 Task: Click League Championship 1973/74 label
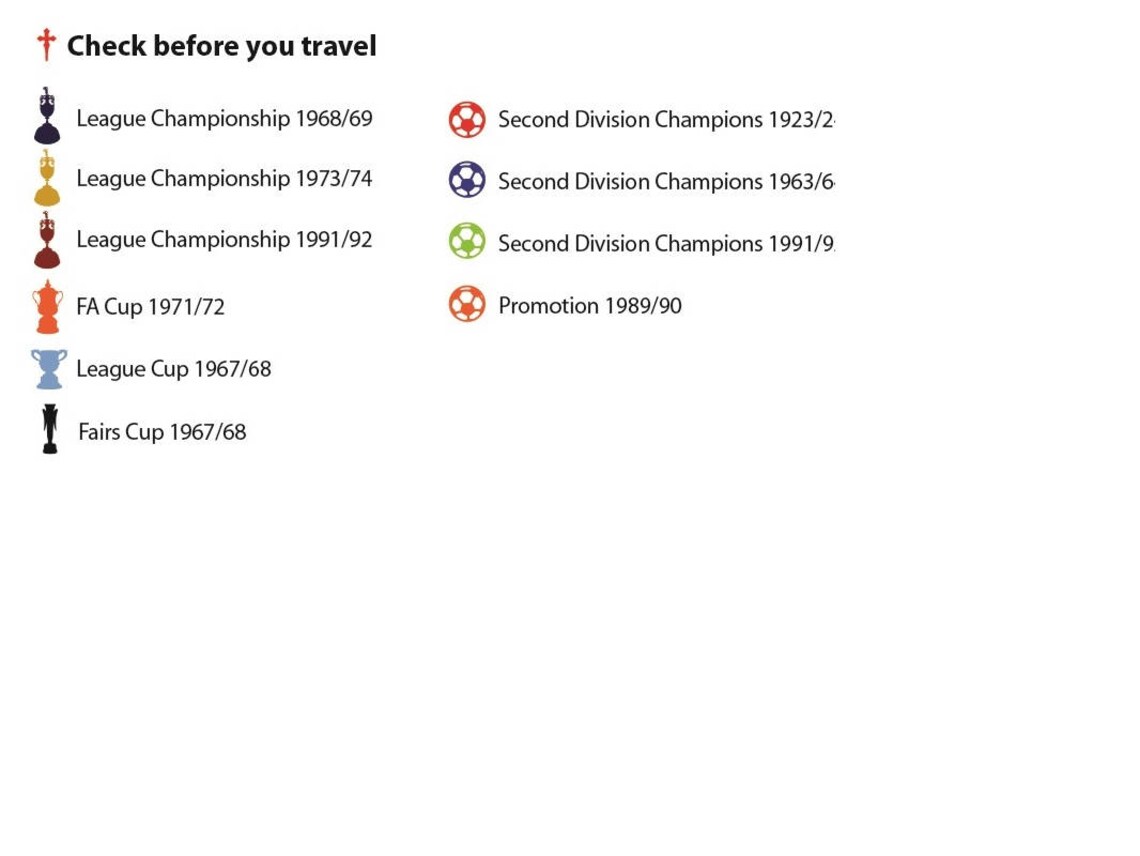[224, 178]
